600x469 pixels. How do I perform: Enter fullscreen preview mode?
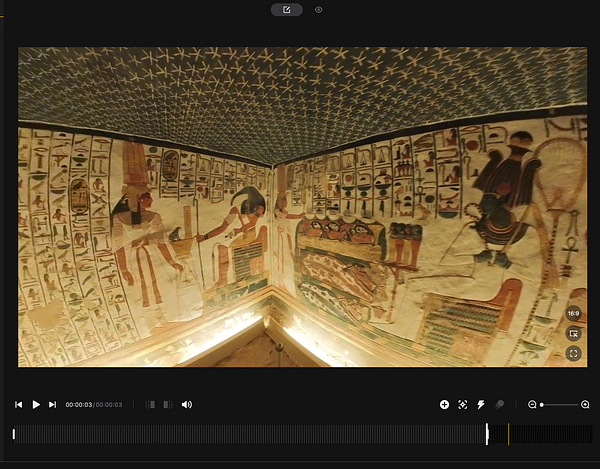pyautogui.click(x=573, y=353)
